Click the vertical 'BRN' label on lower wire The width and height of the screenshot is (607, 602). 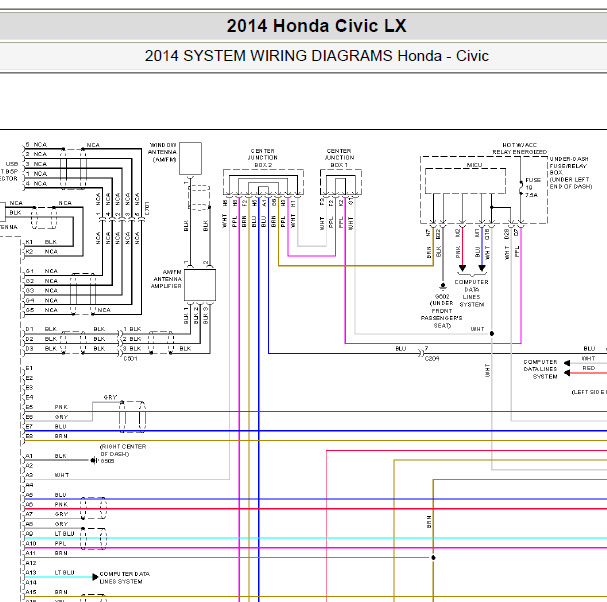[429, 522]
